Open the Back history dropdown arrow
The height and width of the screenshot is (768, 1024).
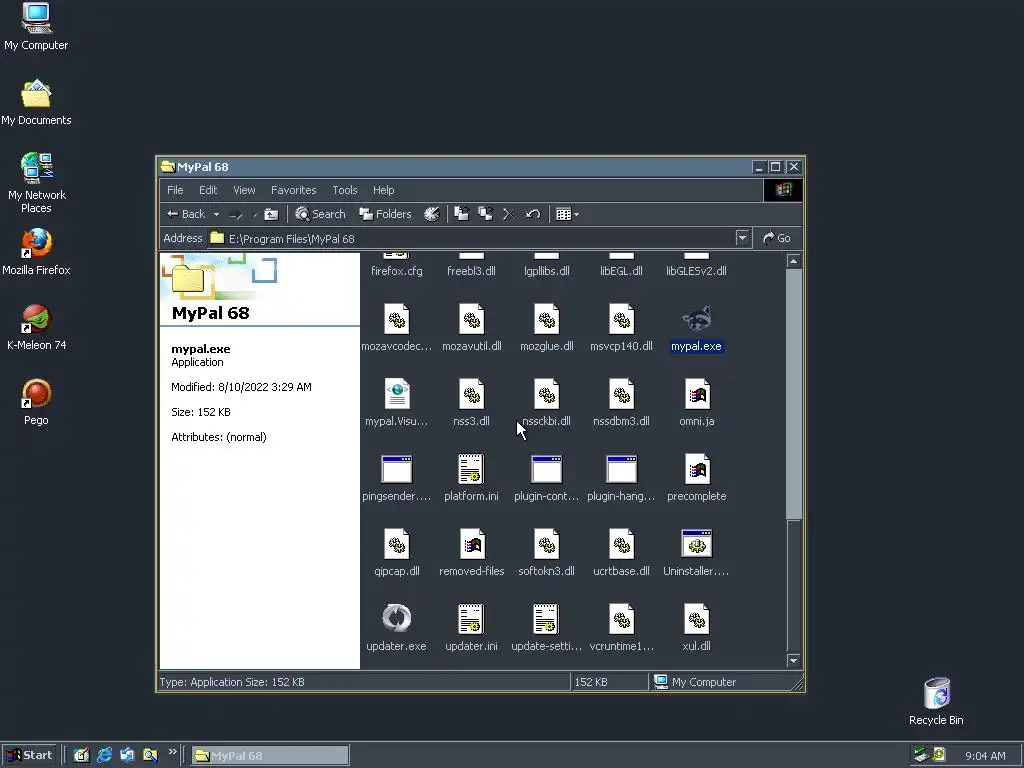tap(216, 214)
